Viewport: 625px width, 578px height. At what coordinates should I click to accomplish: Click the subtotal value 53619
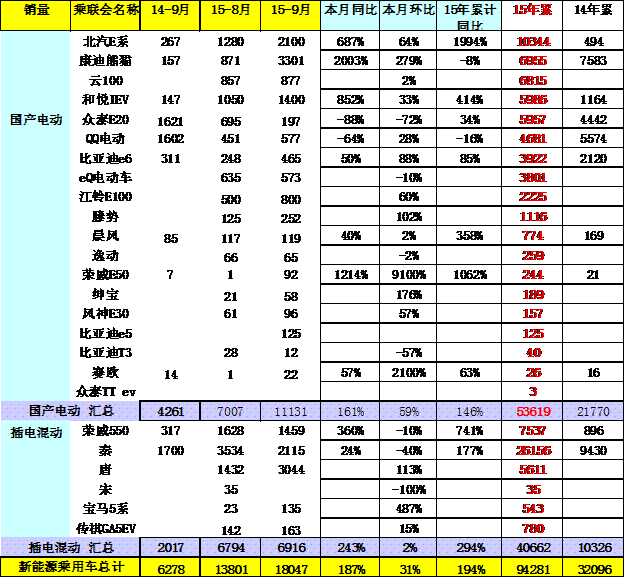pos(533,411)
